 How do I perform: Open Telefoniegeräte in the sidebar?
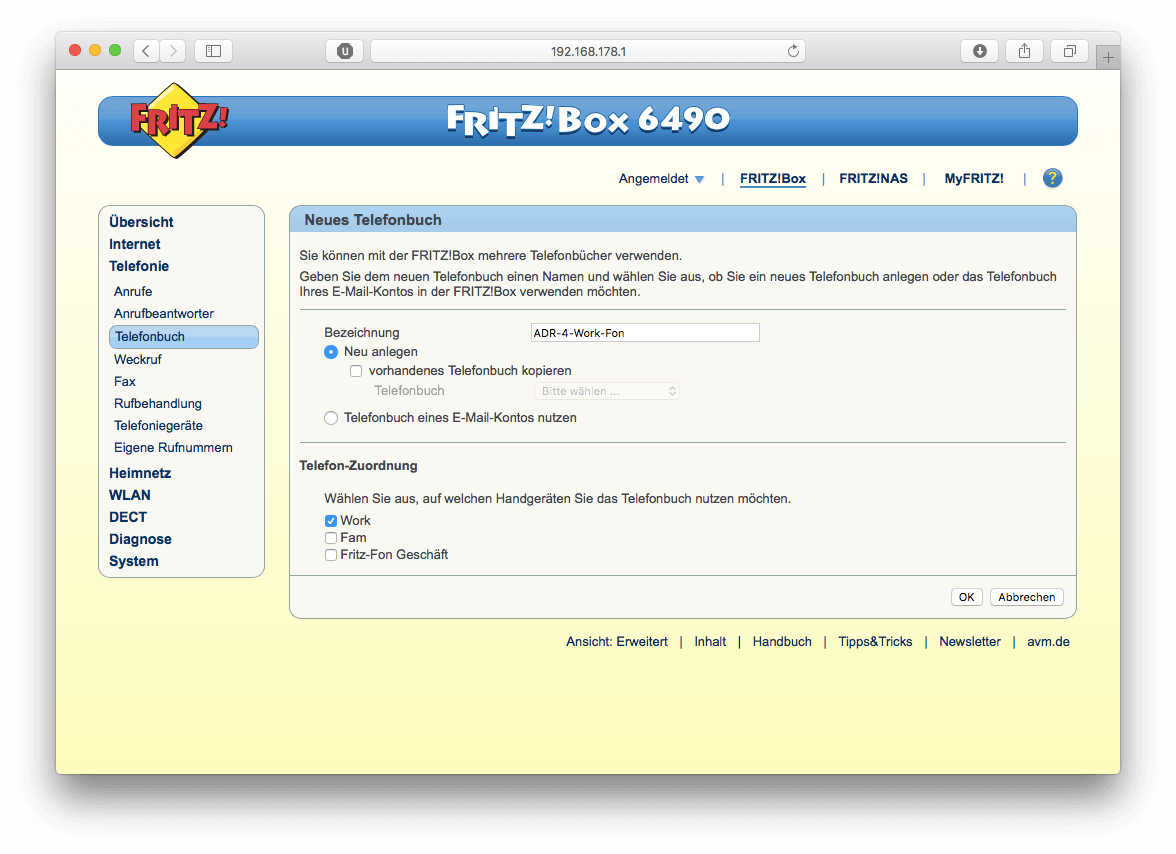[158, 426]
